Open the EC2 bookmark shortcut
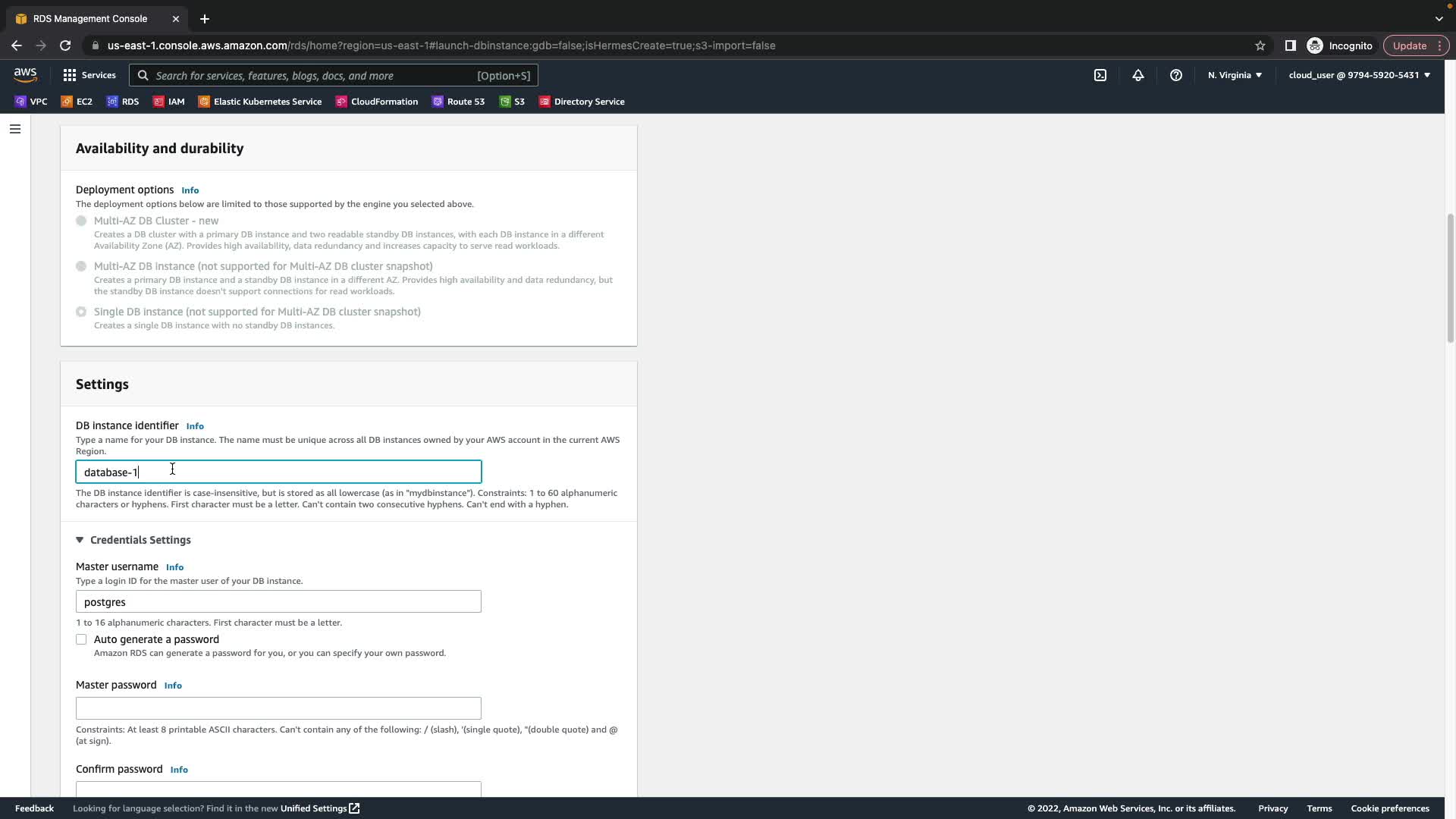1456x819 pixels. point(77,102)
